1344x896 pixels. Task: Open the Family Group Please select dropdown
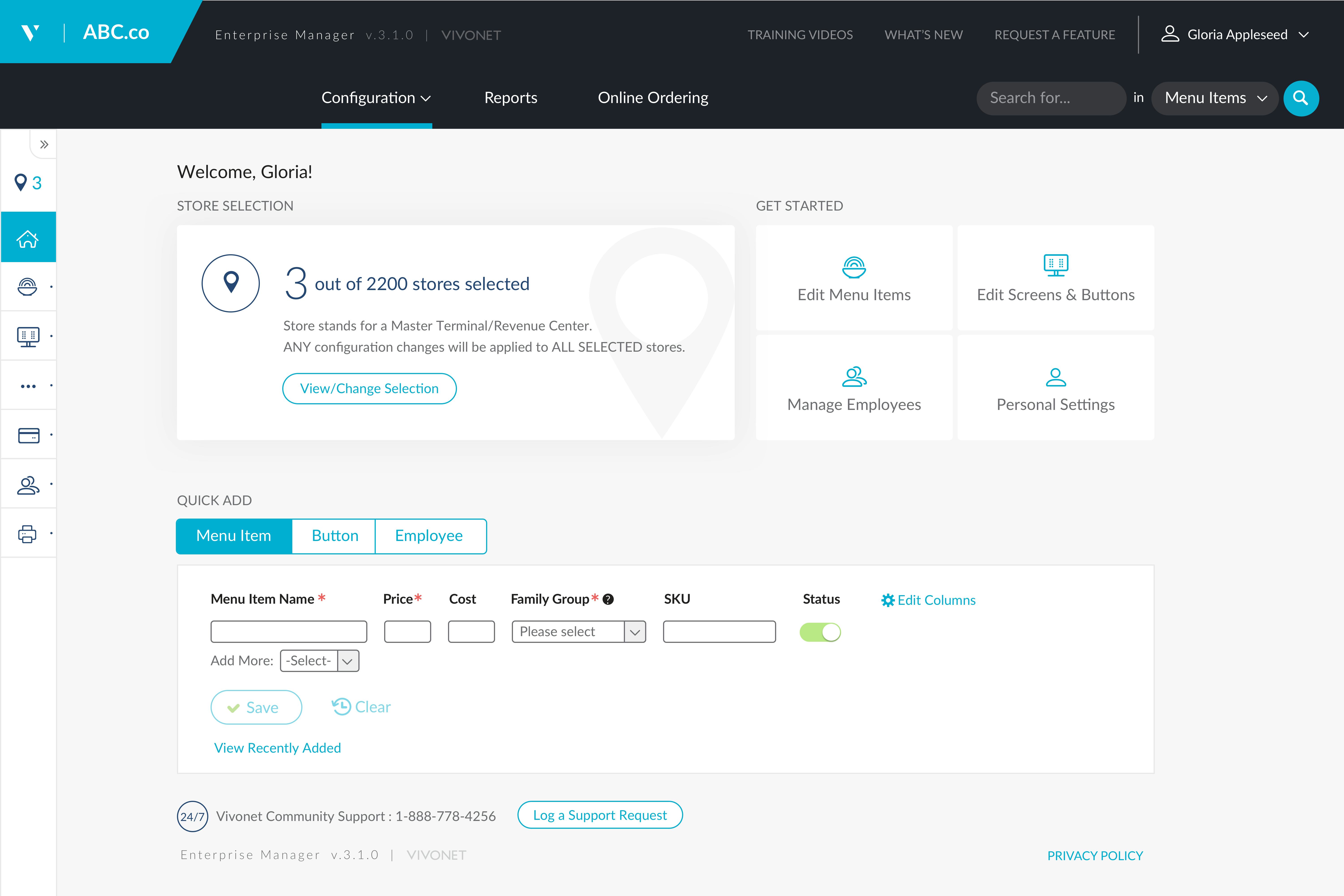578,631
